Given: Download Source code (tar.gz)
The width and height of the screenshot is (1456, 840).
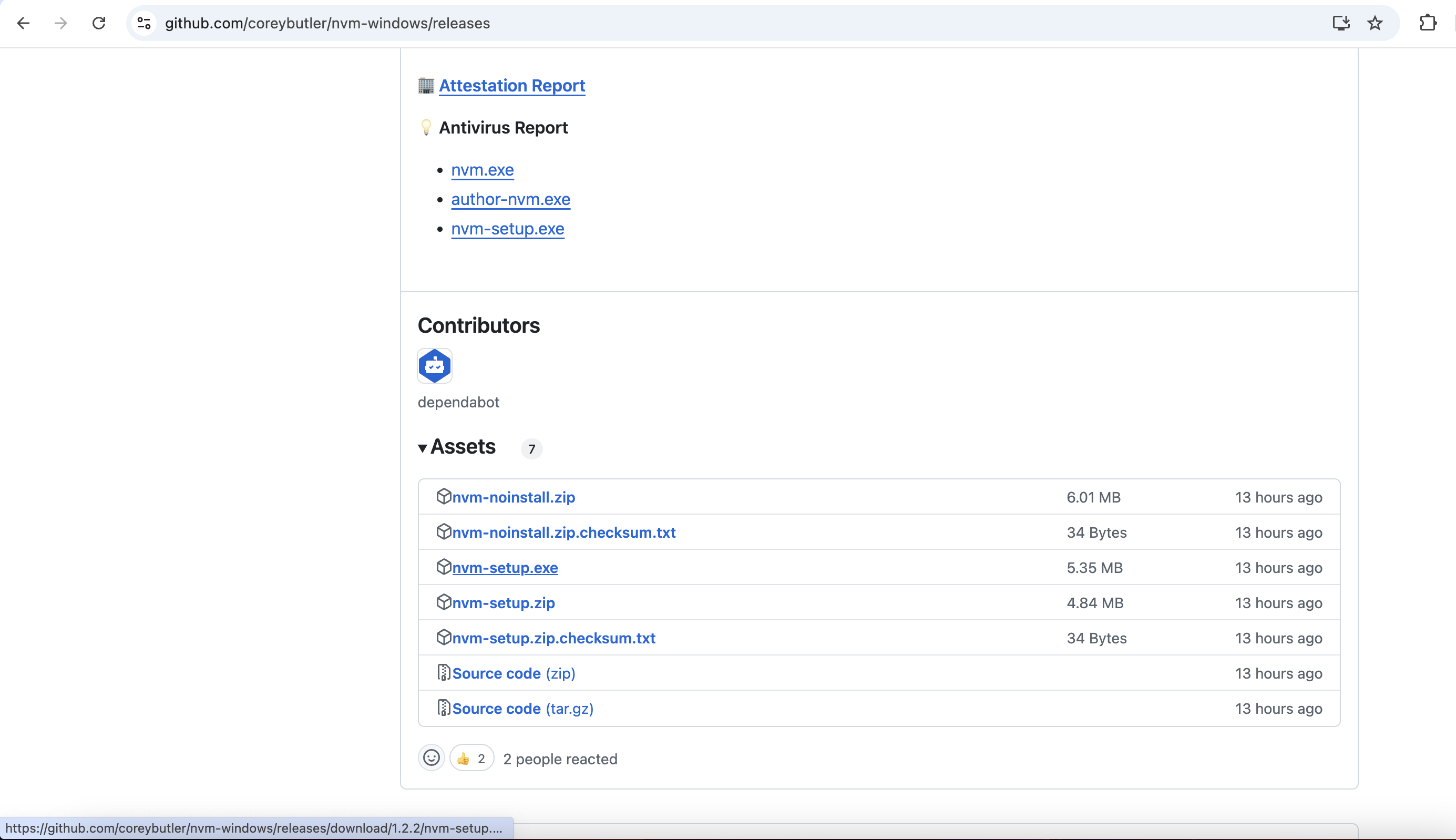Looking at the screenshot, I should [522, 709].
